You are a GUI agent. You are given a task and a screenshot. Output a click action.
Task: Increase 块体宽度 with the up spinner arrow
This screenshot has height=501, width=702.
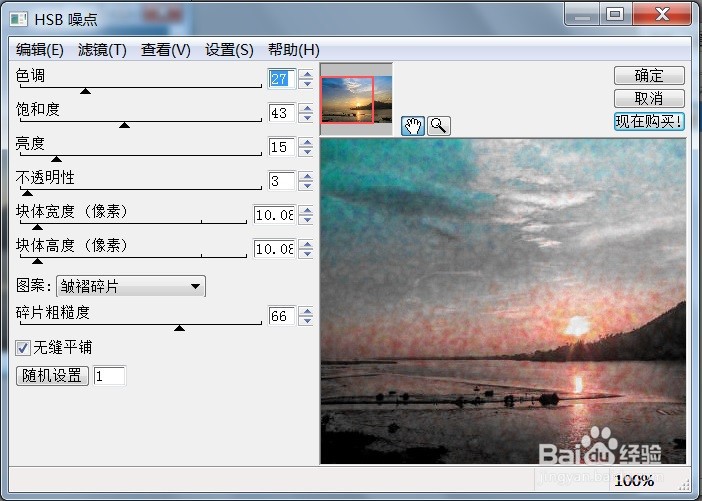(x=307, y=210)
